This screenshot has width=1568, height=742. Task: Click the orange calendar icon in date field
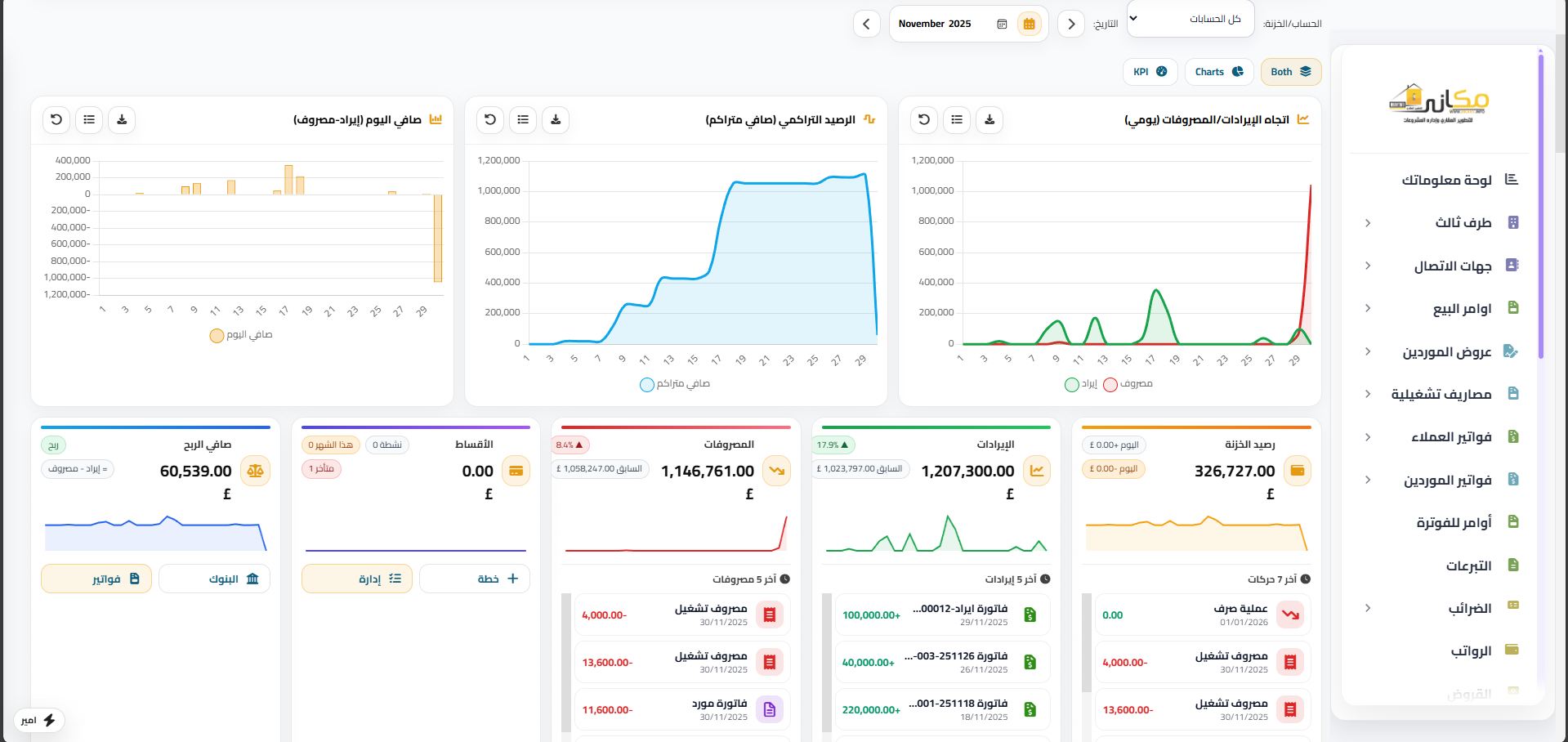coord(1030,25)
